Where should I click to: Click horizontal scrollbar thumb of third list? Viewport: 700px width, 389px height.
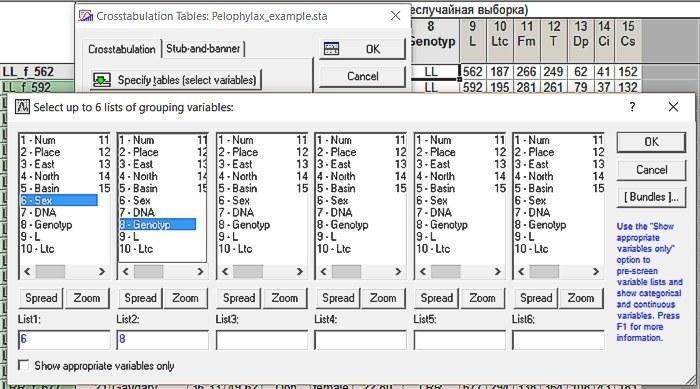(248, 272)
